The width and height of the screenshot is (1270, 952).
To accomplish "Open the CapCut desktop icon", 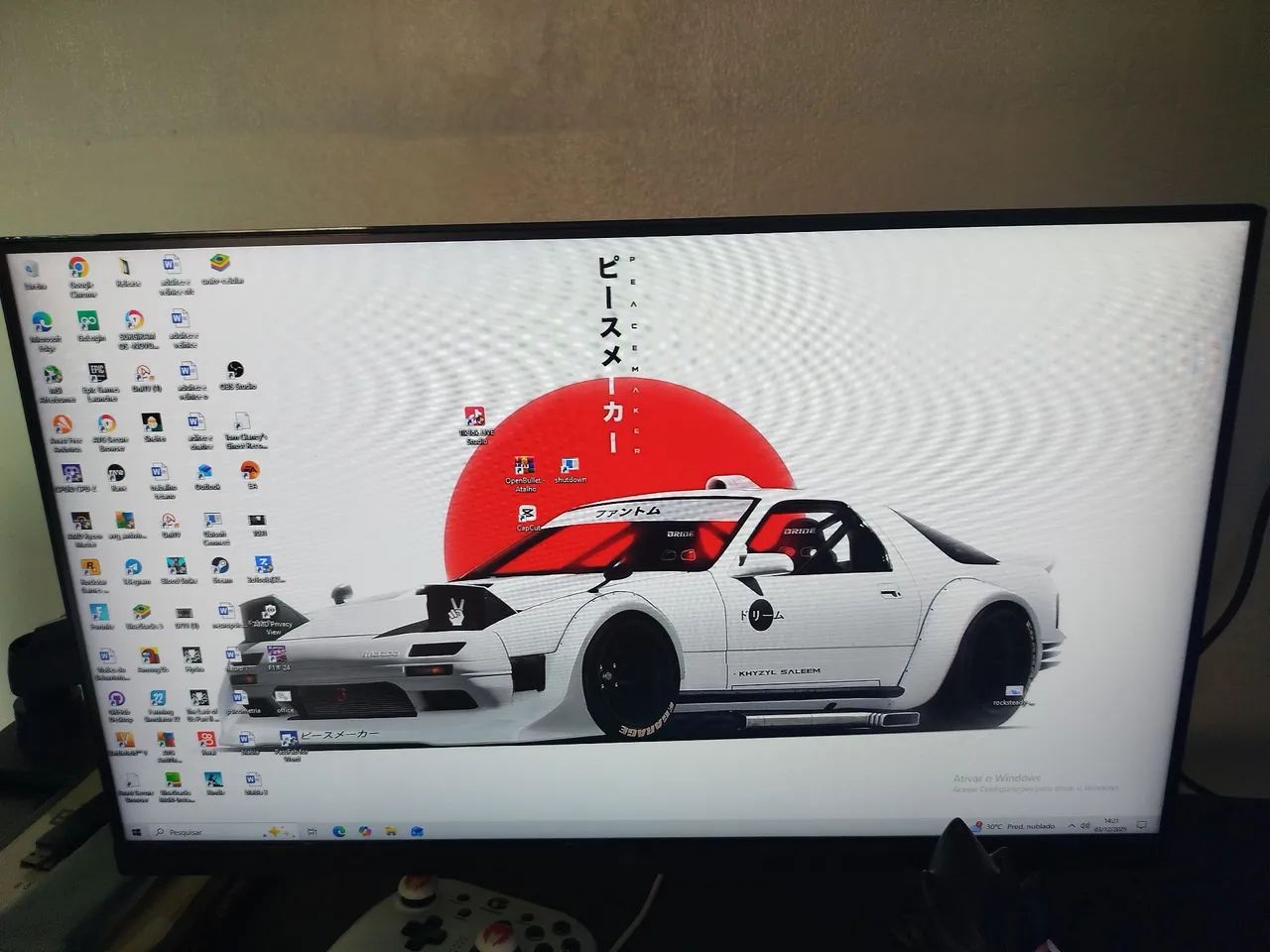I will point(528,516).
